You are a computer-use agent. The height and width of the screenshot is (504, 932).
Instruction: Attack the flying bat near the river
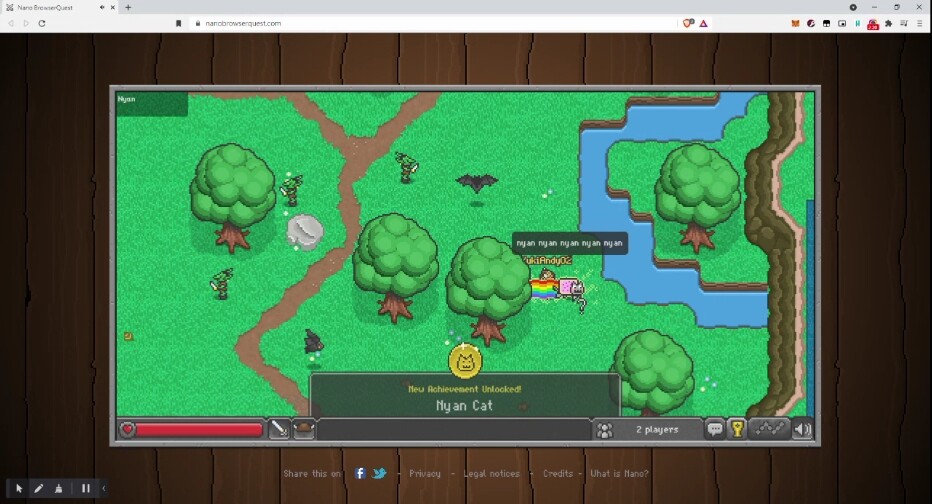tap(477, 182)
